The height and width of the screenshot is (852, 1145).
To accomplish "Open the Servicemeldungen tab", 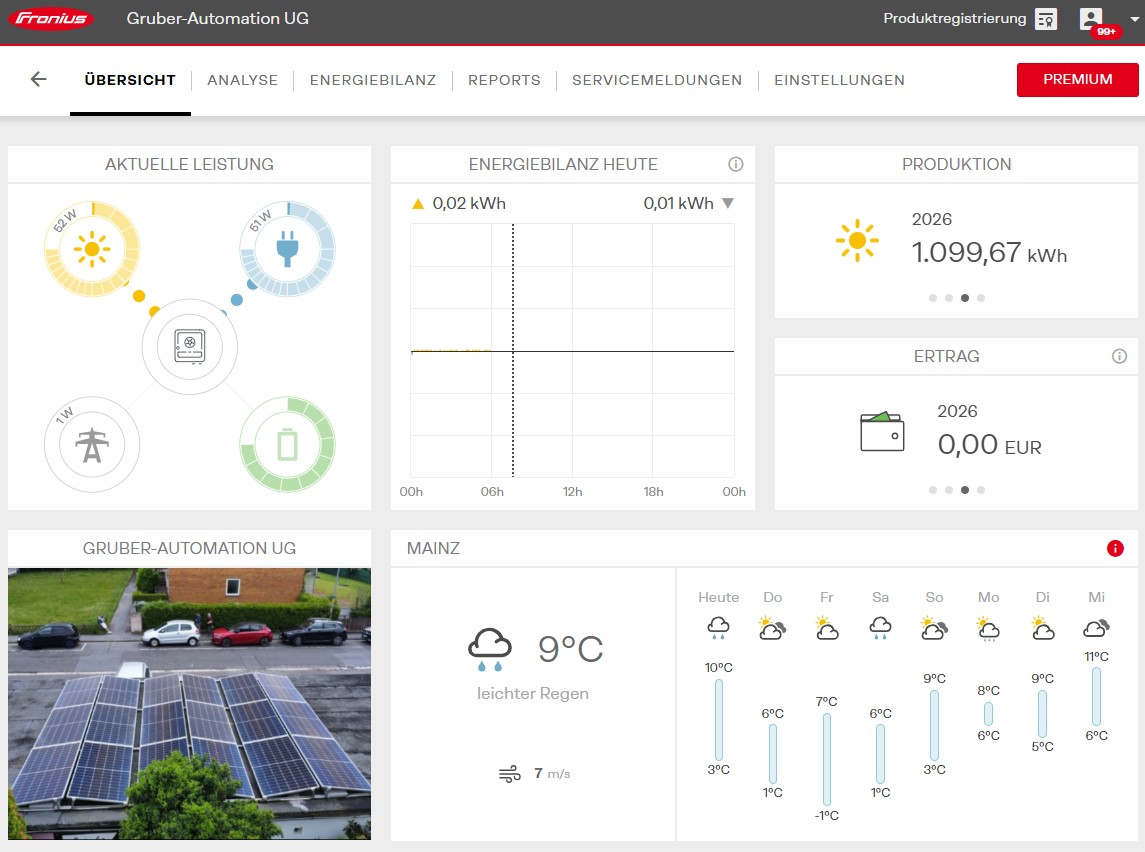I will [x=656, y=80].
